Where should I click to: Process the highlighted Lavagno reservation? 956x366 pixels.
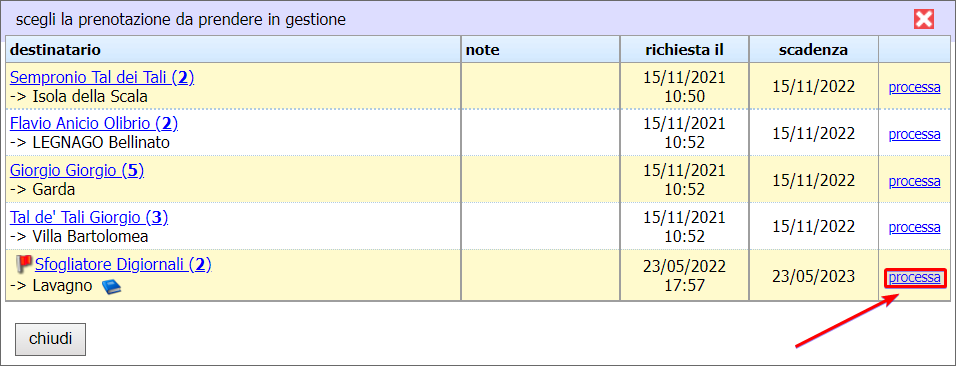[915, 278]
